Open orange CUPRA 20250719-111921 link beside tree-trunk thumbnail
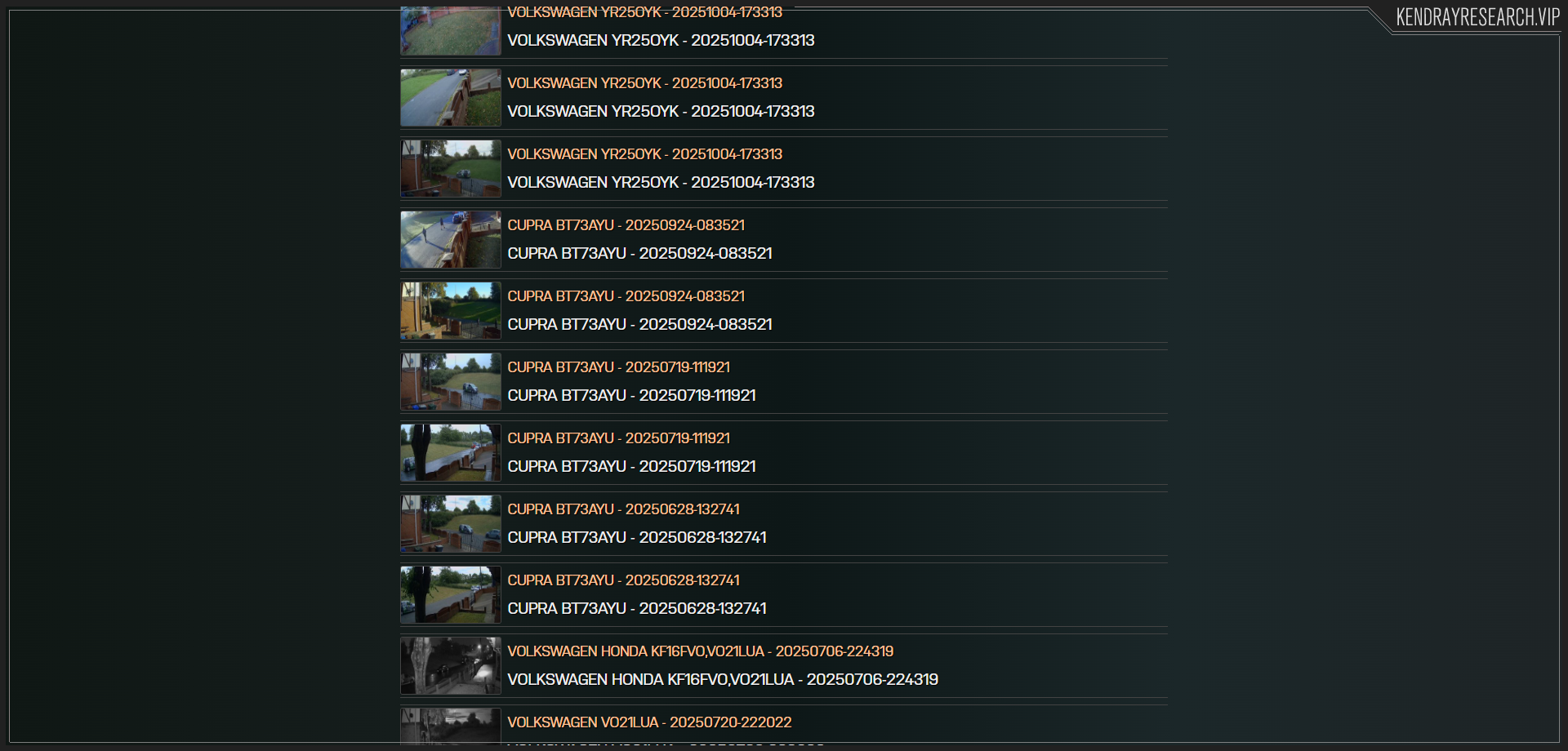Image resolution: width=1568 pixels, height=751 pixels. 619,438
